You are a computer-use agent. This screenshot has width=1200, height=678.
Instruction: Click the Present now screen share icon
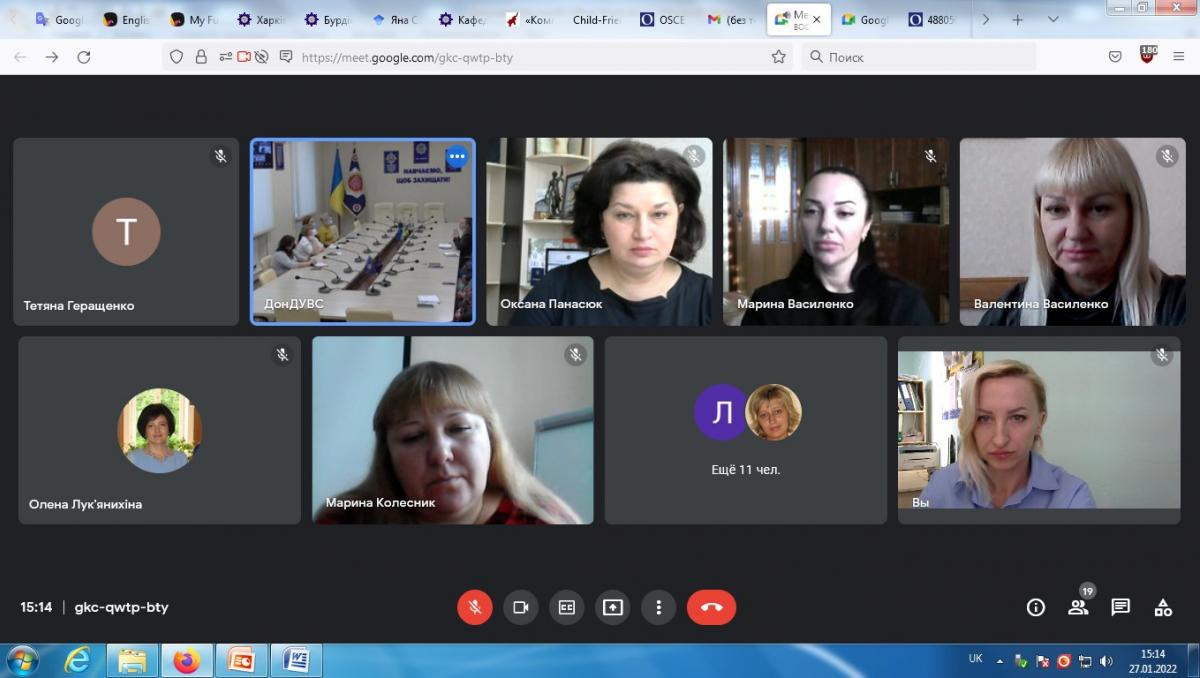613,607
